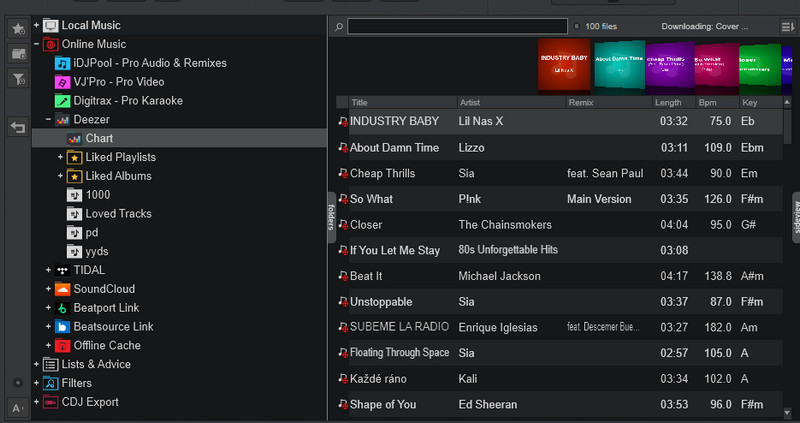Sort by the Remix column header
800x423 pixels.
(x=610, y=103)
